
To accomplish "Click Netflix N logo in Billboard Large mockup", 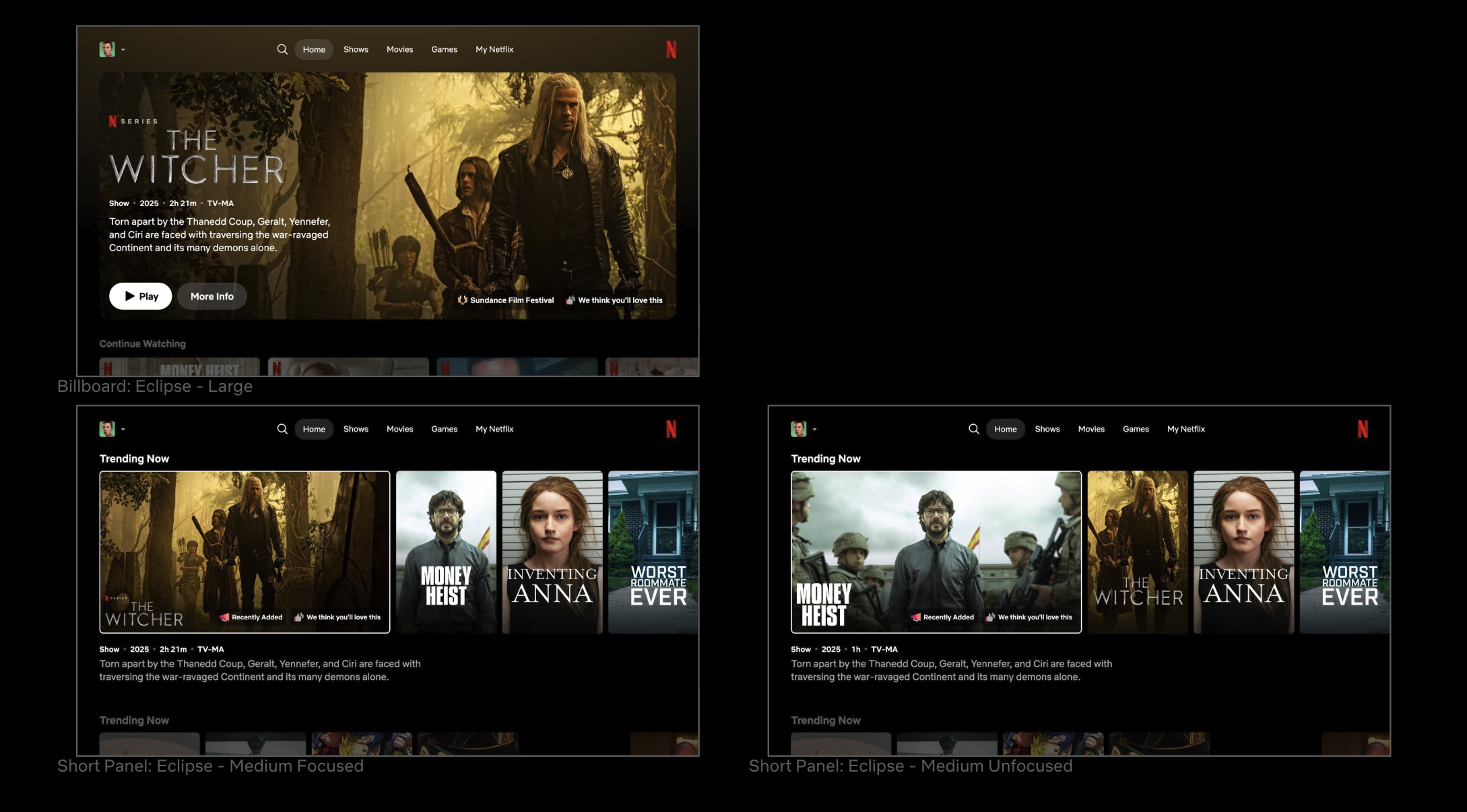I will pos(672,49).
